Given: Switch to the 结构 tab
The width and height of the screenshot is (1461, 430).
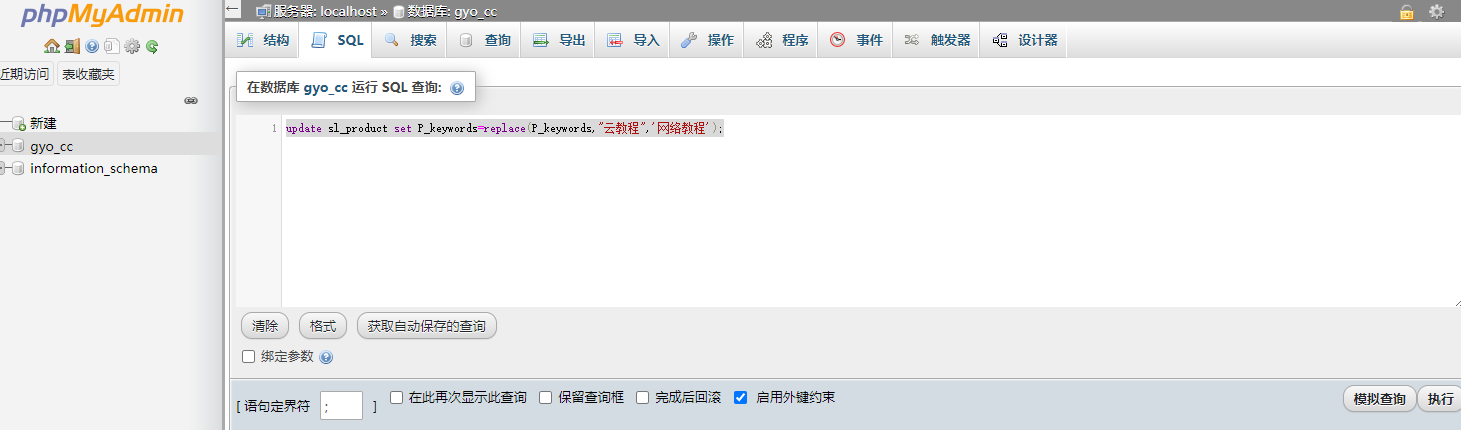Looking at the screenshot, I should click(x=264, y=40).
